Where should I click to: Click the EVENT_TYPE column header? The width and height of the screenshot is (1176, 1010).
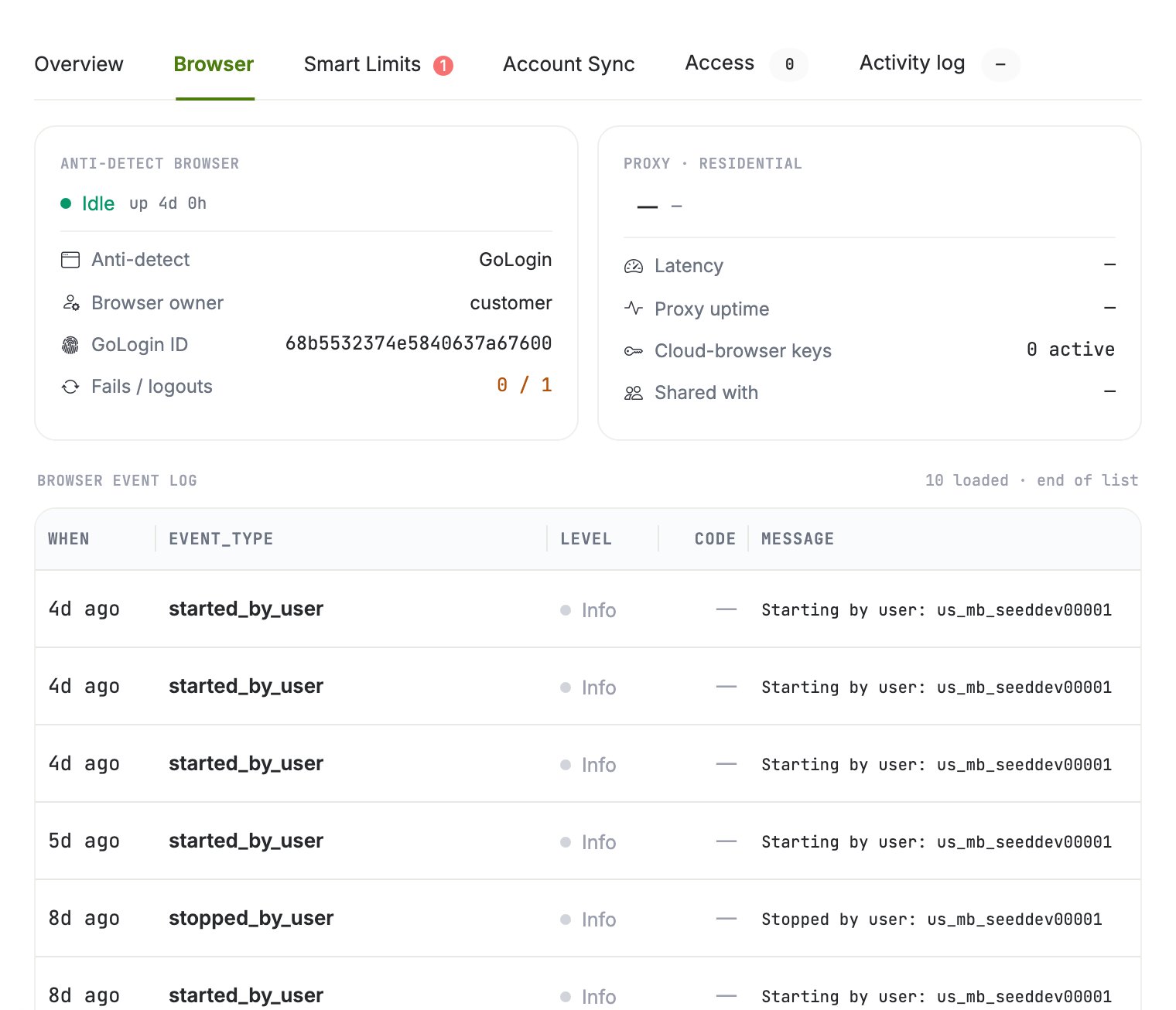220,539
